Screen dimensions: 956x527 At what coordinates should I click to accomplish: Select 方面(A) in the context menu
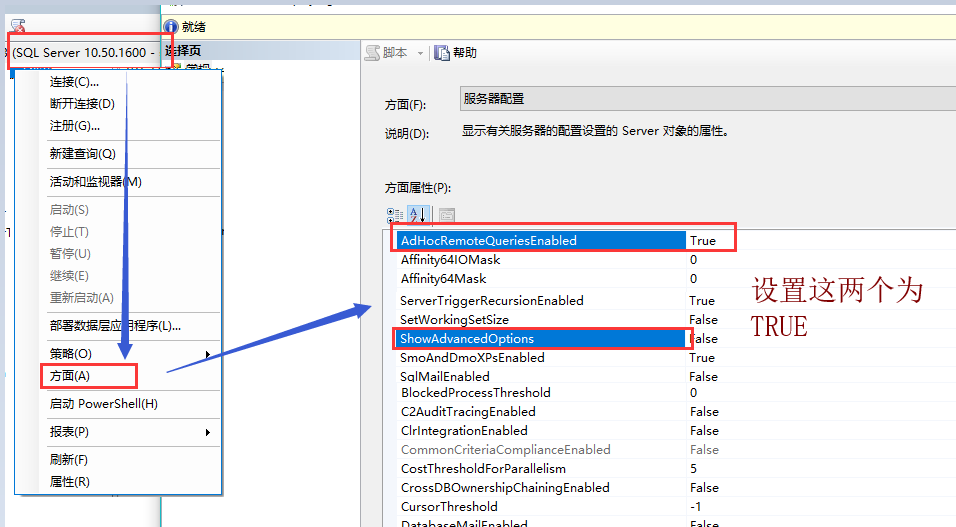70,376
